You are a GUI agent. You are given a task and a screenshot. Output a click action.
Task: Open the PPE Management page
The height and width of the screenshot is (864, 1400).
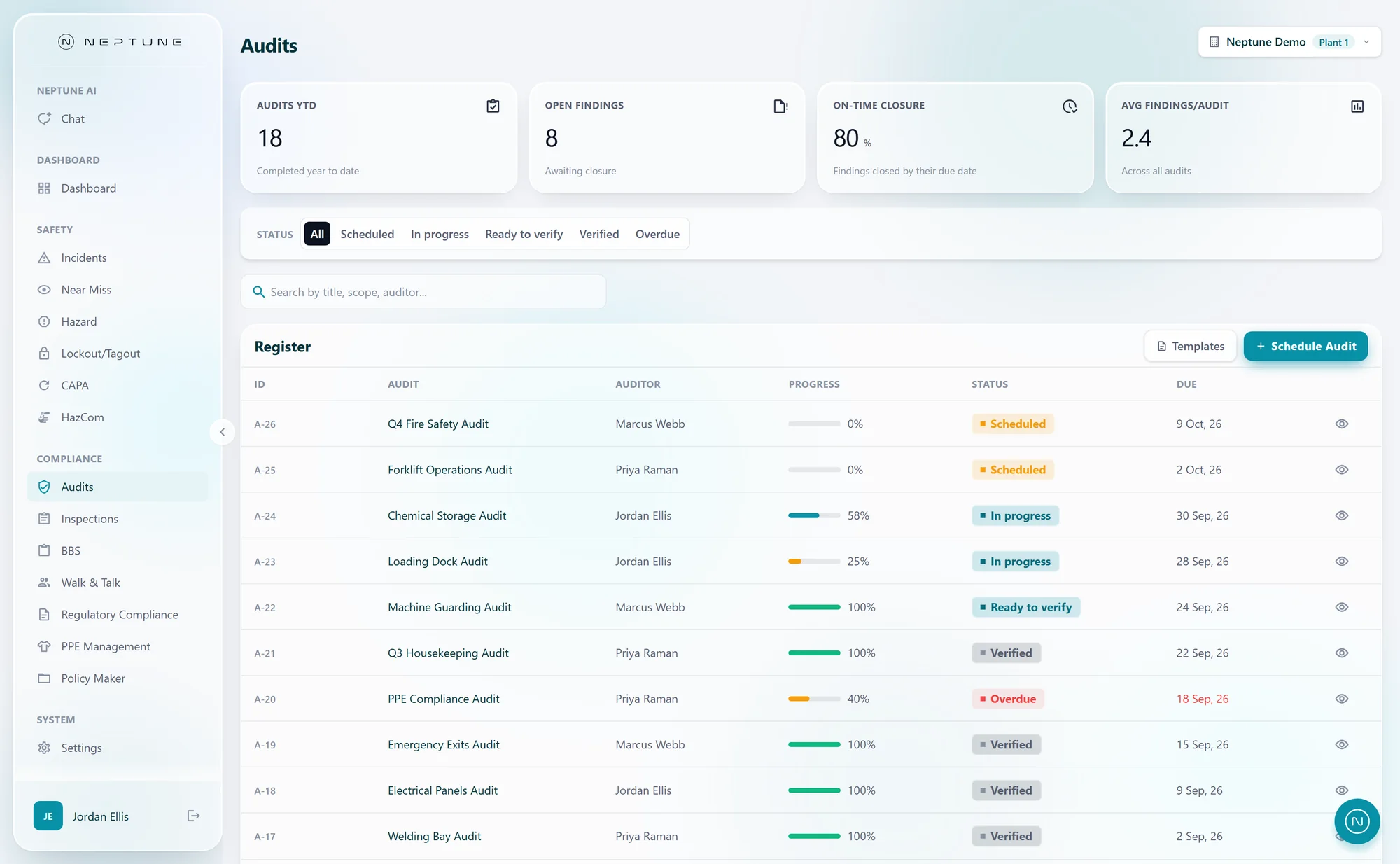point(118,646)
